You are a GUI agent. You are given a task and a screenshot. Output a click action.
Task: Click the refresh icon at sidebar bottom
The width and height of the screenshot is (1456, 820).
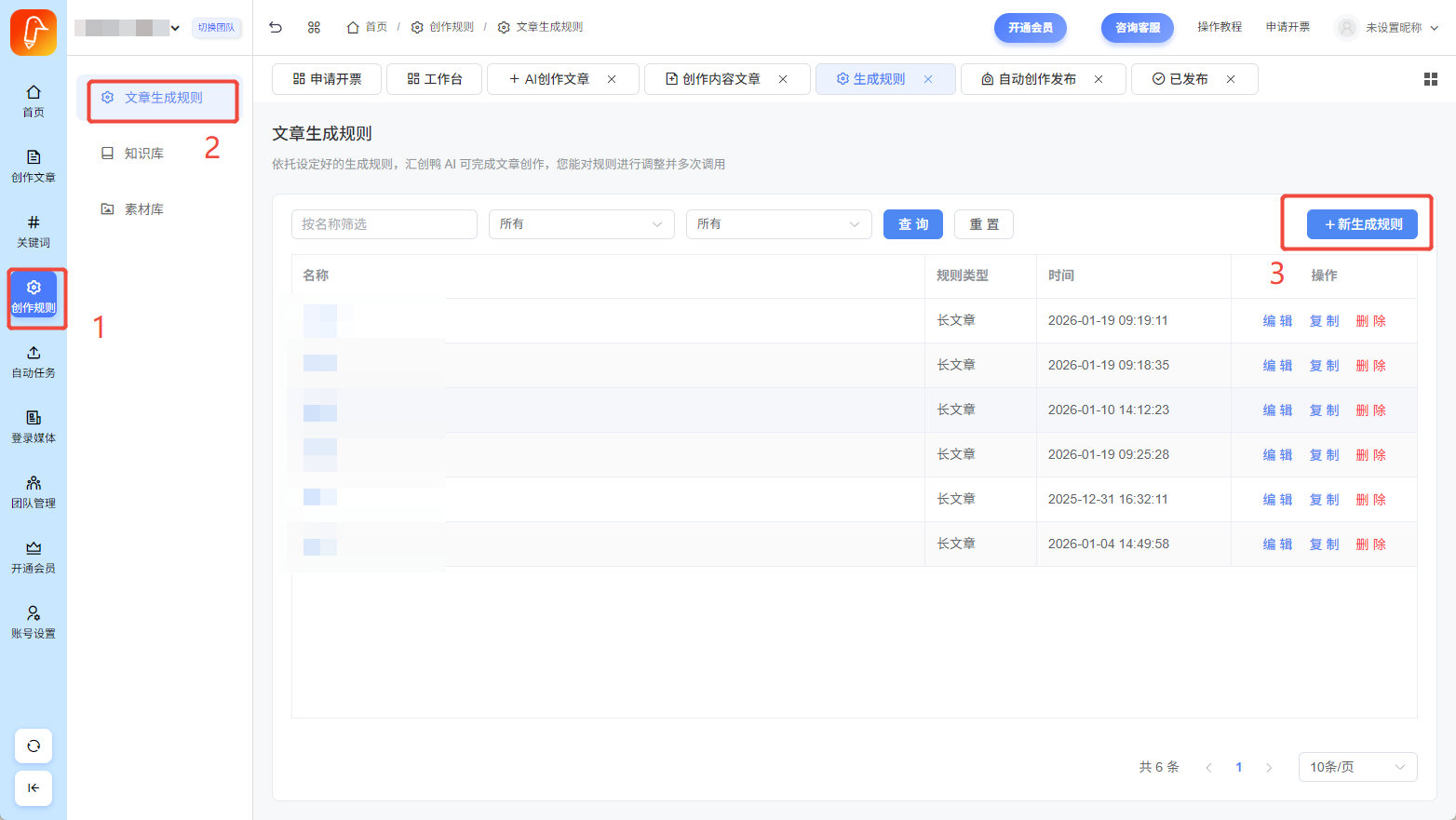click(x=34, y=746)
